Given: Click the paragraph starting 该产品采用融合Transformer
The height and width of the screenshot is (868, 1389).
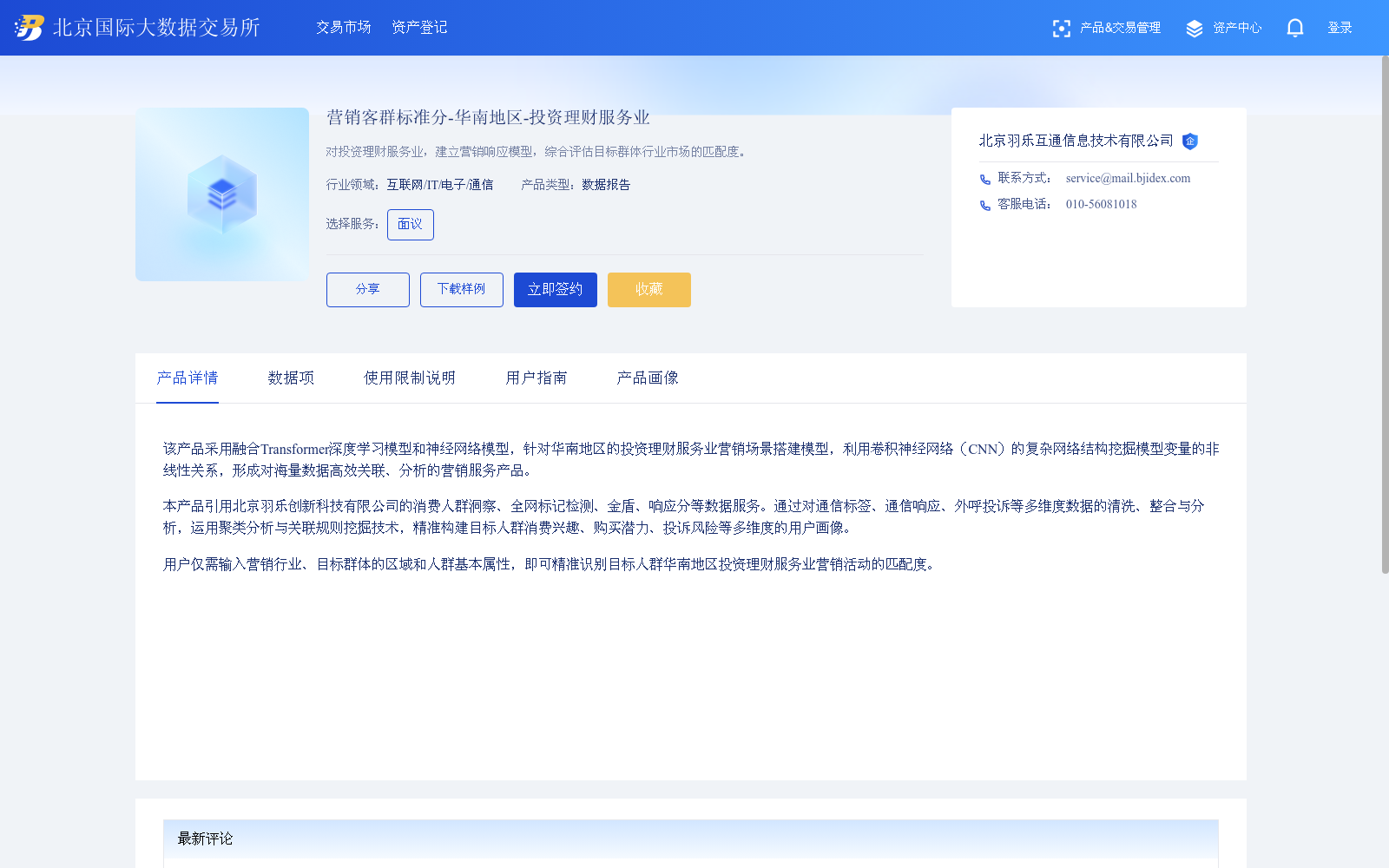Looking at the screenshot, I should (x=691, y=460).
